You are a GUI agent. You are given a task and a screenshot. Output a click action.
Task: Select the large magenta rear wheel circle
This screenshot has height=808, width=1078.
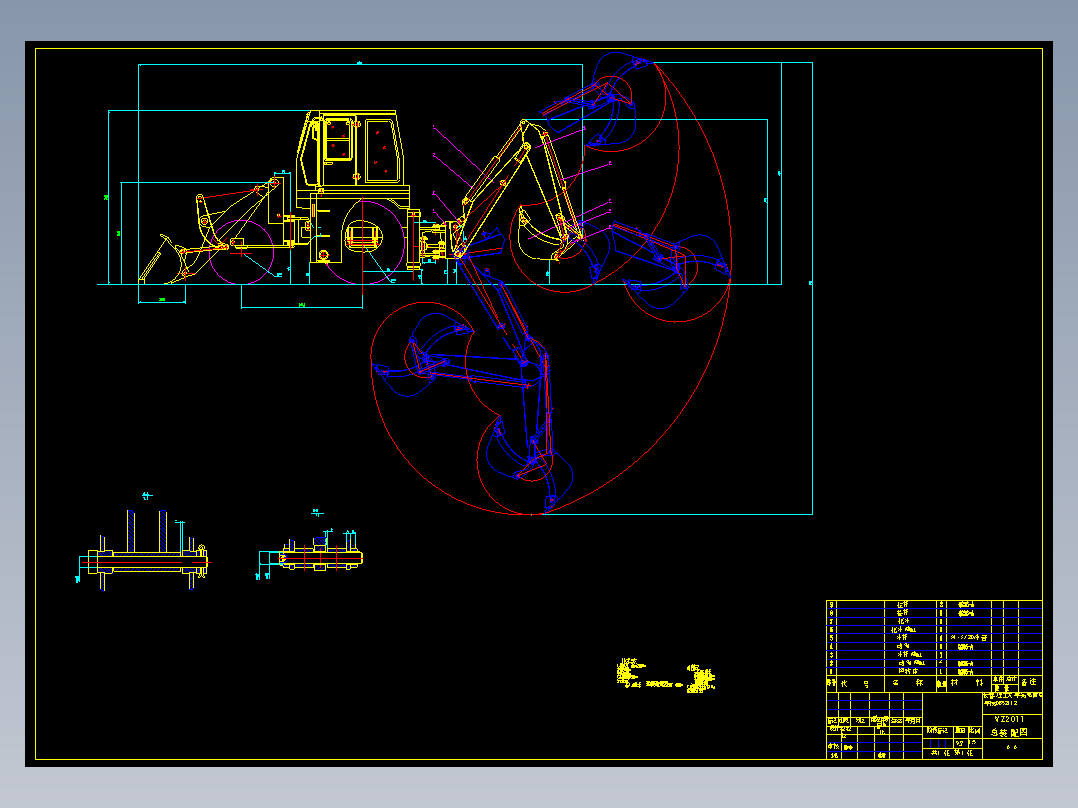click(x=363, y=241)
